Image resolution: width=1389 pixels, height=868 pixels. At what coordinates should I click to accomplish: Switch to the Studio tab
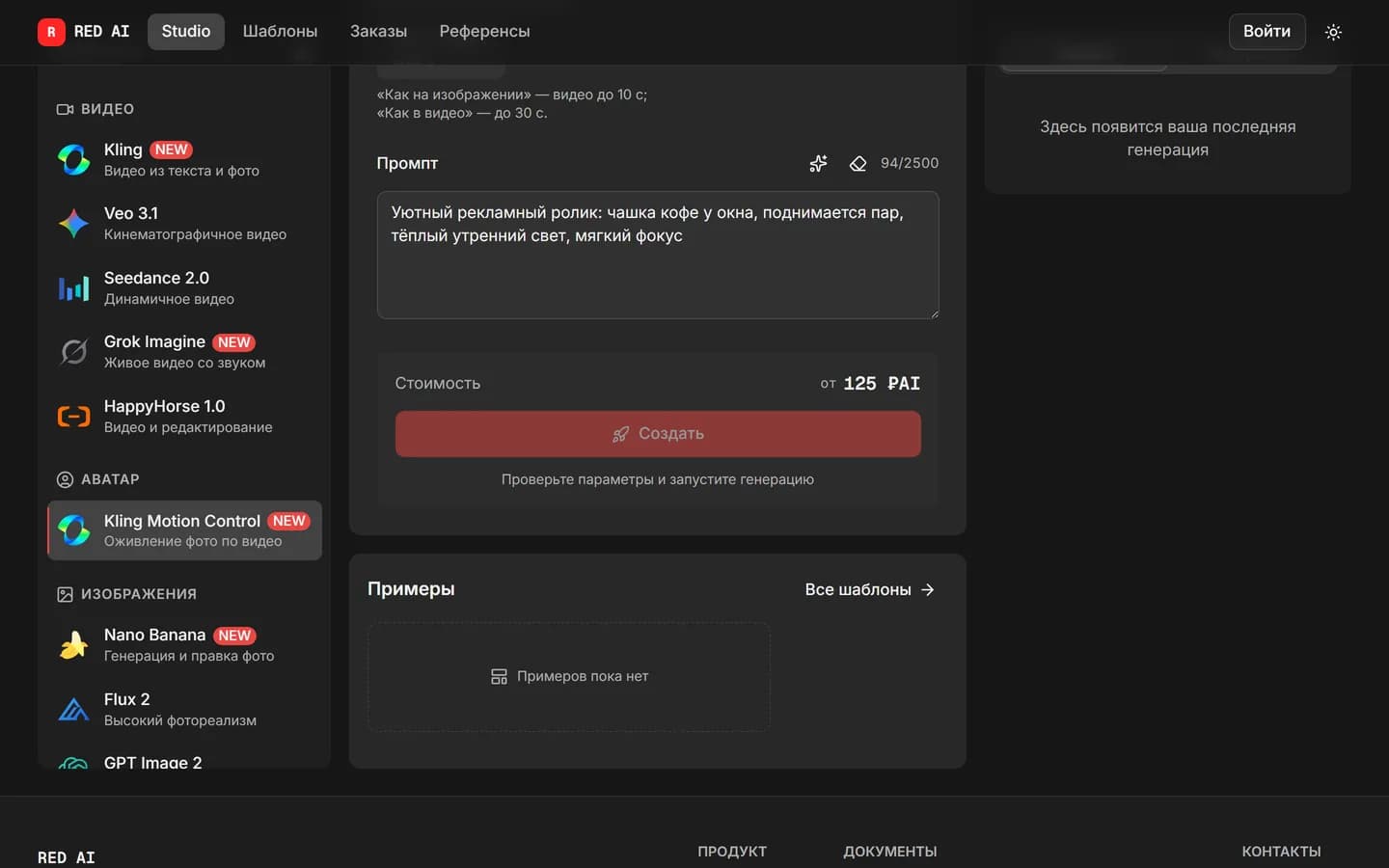point(186,32)
